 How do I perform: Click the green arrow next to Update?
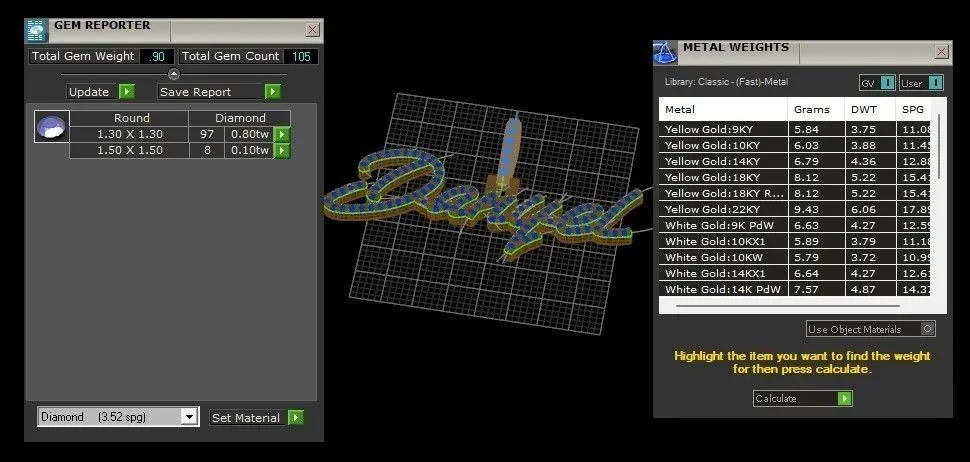click(126, 92)
